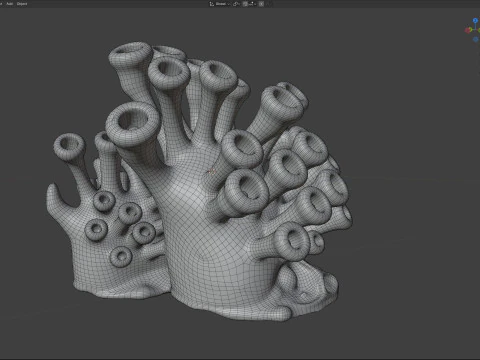Screen dimensions: 480x360
Task: Open the Global transform orientation dropdown
Action: pos(220,4)
